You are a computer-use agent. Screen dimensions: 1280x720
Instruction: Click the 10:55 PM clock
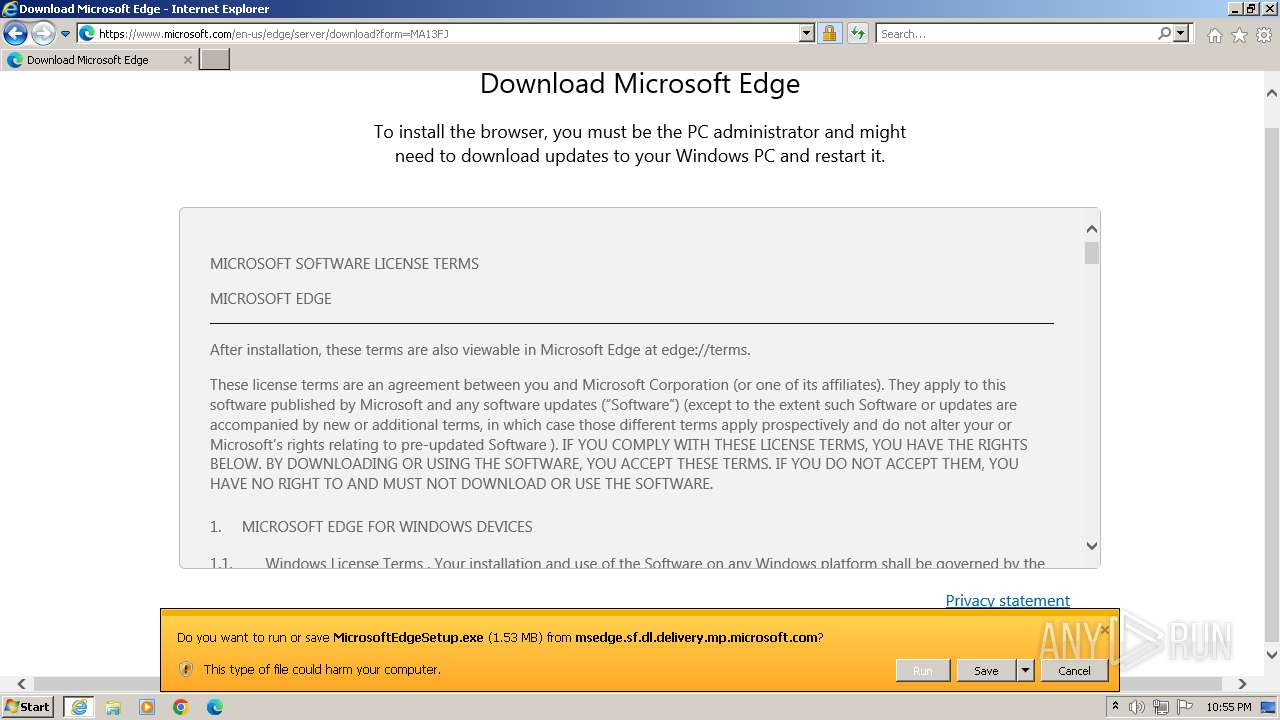(x=1228, y=707)
